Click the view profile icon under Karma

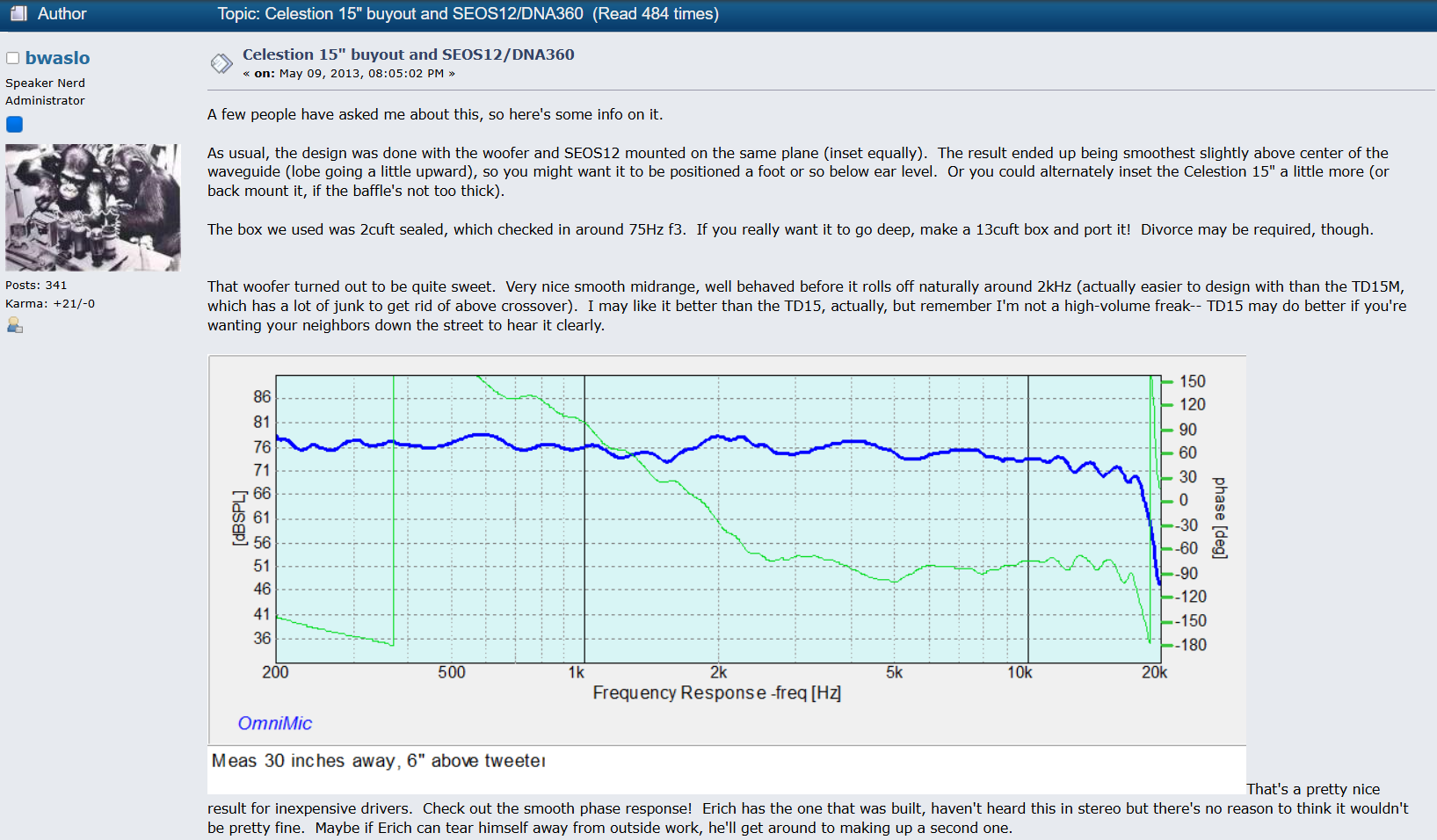(x=14, y=325)
